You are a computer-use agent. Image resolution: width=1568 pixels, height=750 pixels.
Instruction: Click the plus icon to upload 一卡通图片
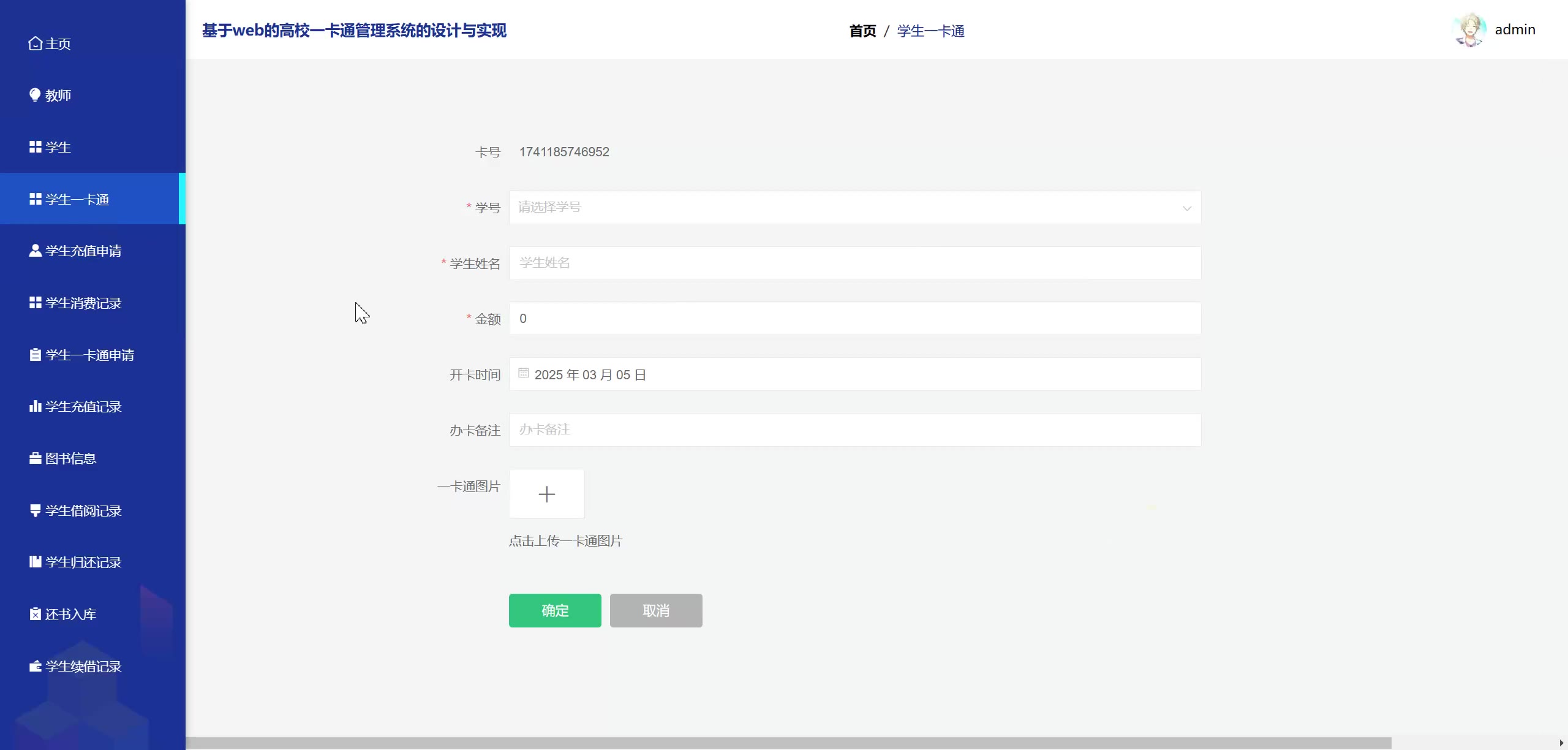546,494
